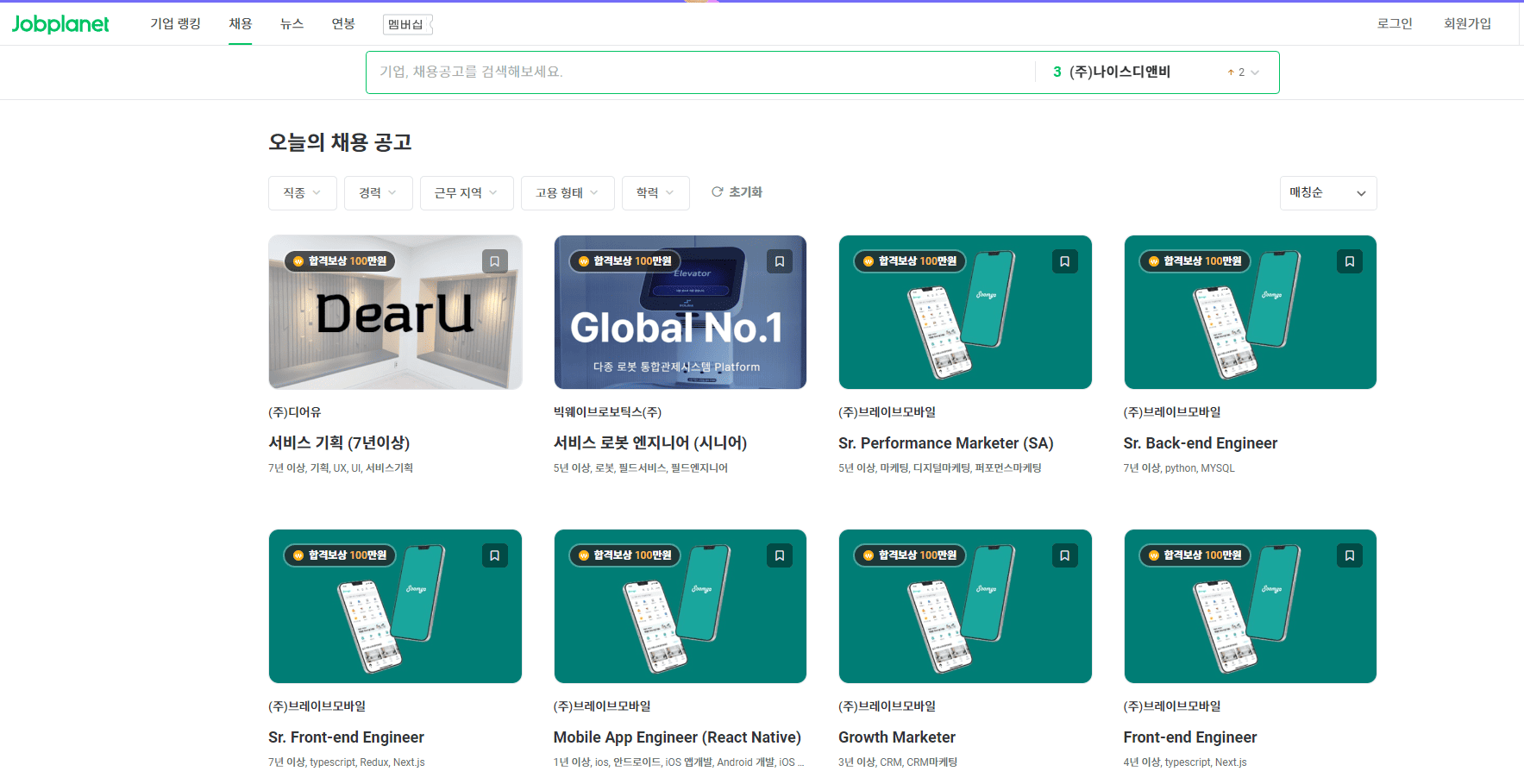Bookmark the Front-end Engineer 4년 이상 card

coord(1350,555)
